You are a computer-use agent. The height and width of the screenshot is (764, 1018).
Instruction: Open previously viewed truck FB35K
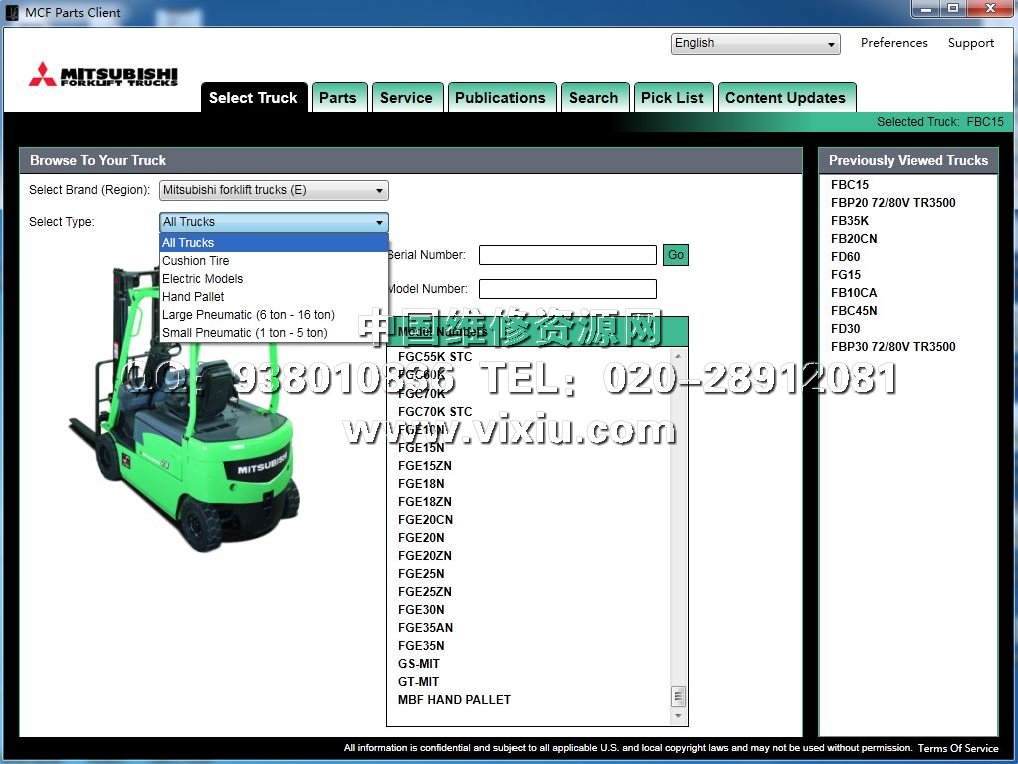850,221
